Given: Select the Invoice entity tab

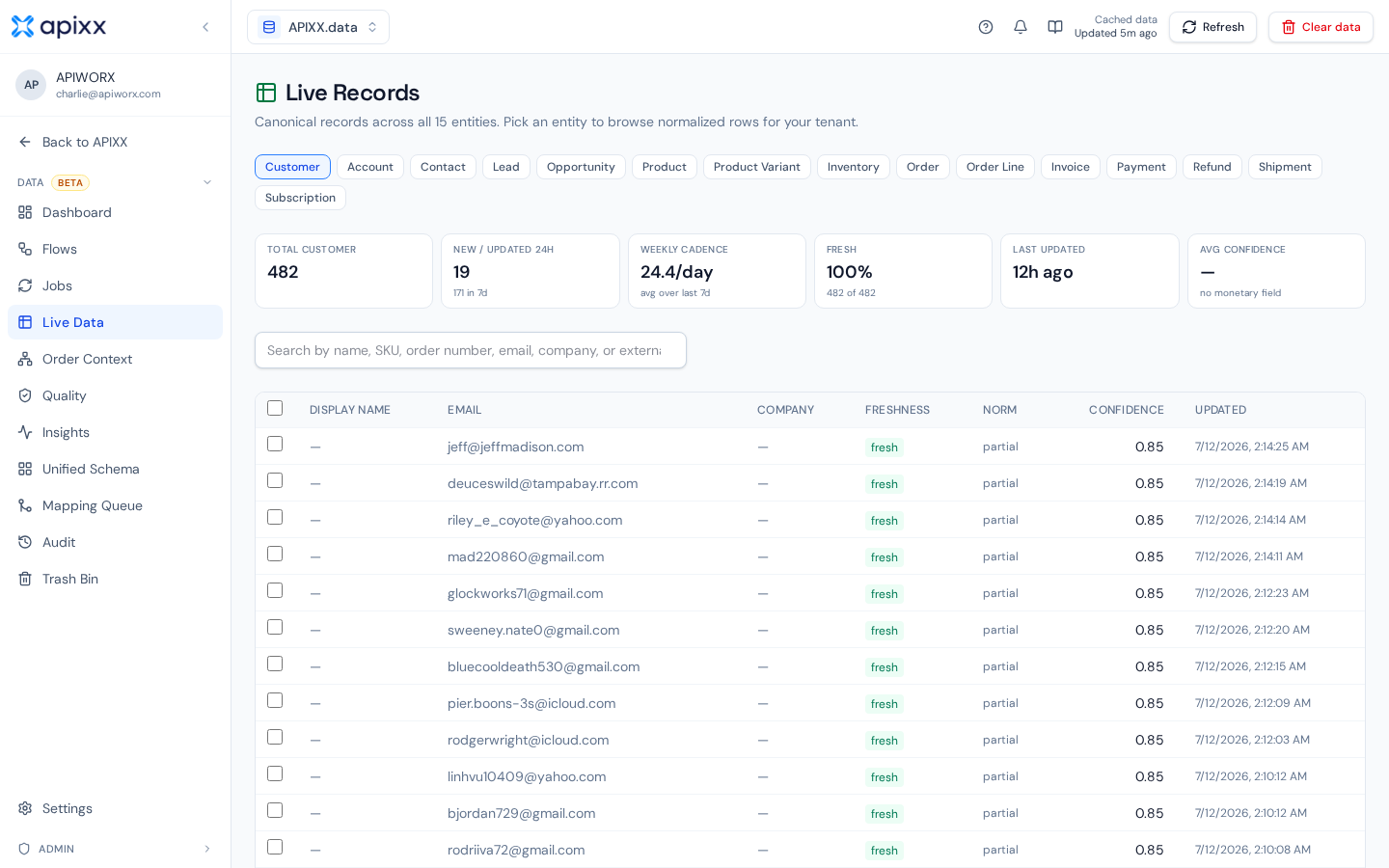Looking at the screenshot, I should (x=1071, y=167).
